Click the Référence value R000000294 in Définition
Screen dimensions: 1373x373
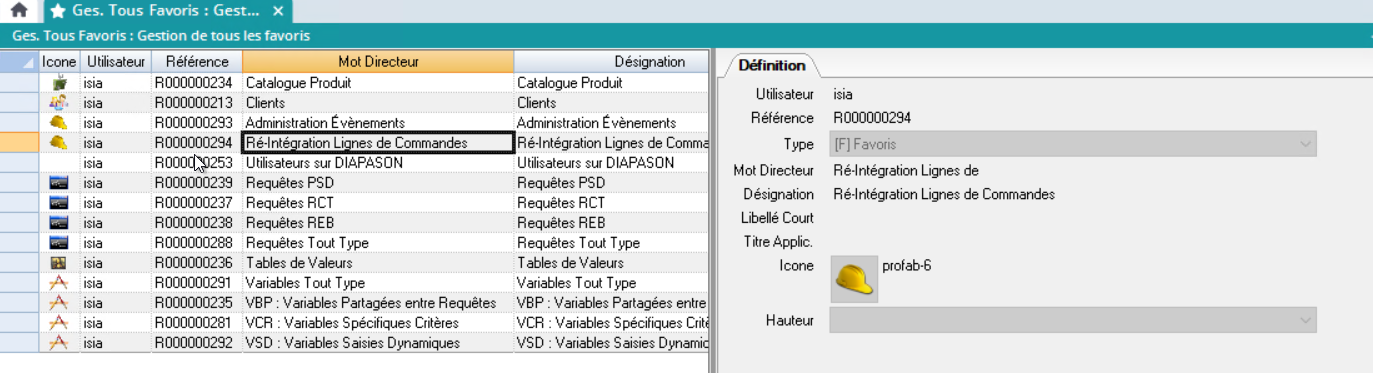pos(872,118)
